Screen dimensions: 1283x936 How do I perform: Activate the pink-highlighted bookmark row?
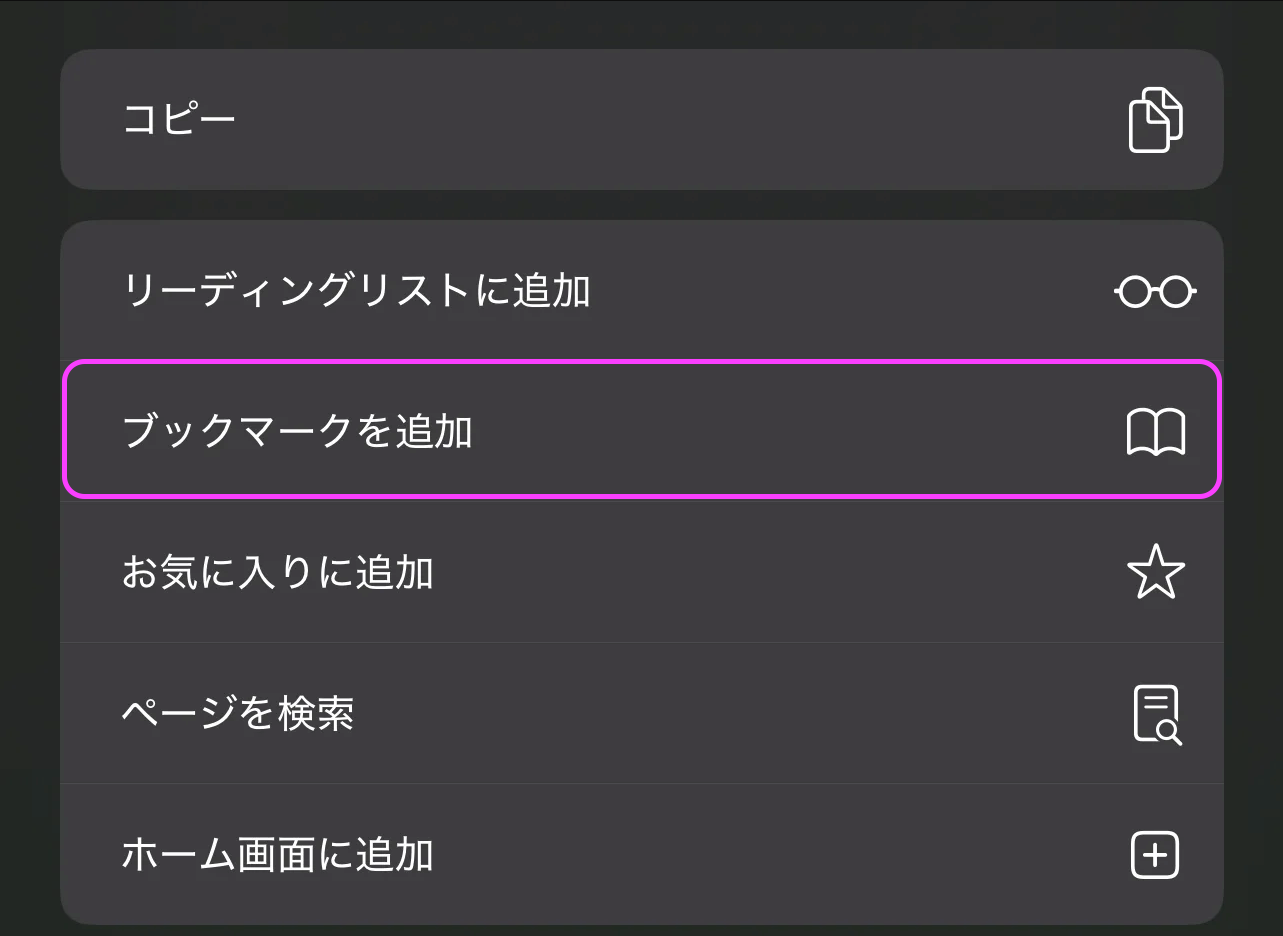pyautogui.click(x=640, y=430)
